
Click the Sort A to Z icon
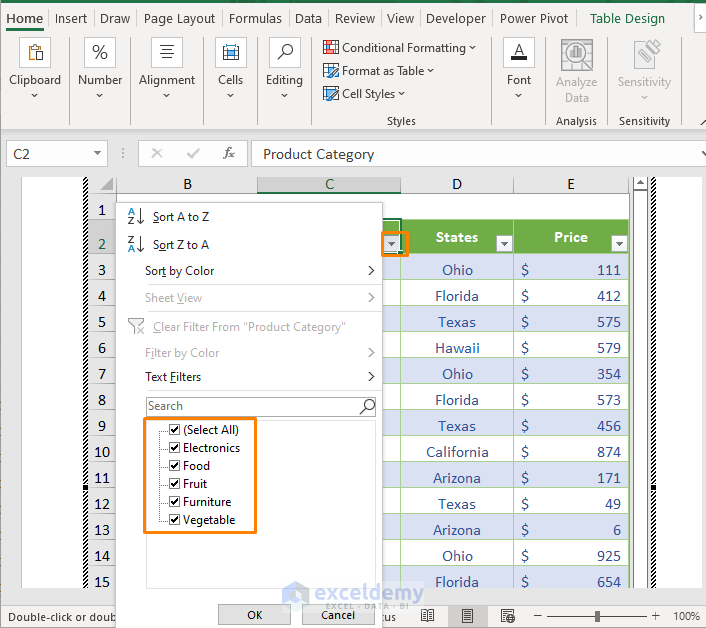pyautogui.click(x=137, y=217)
